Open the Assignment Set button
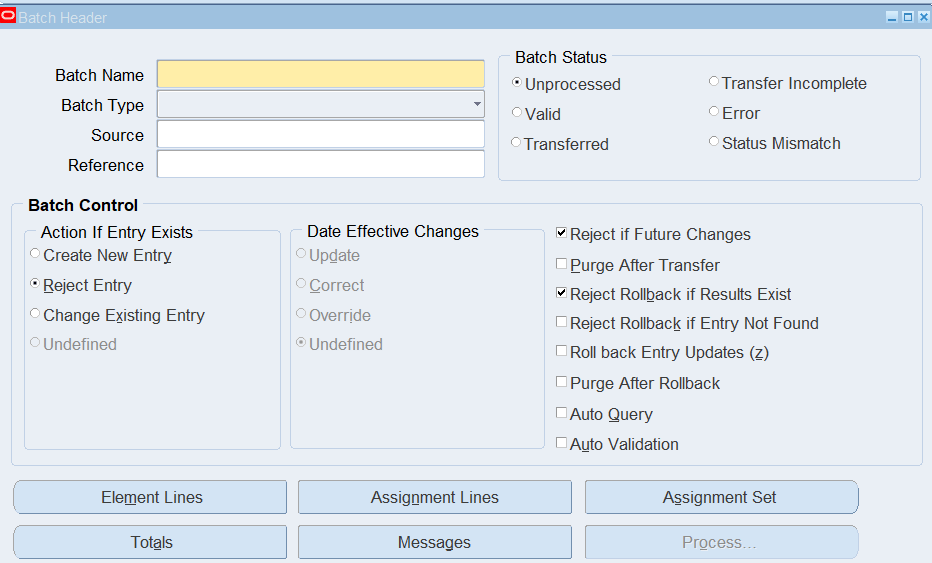The image size is (932, 563). pos(721,497)
